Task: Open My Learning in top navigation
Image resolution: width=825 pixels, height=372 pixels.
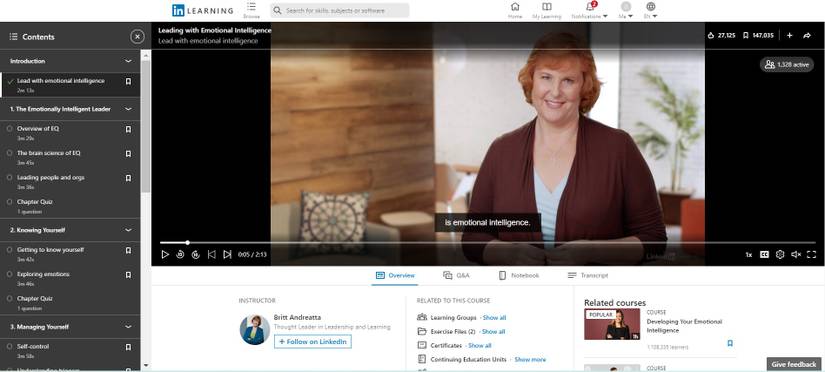Action: tap(547, 10)
